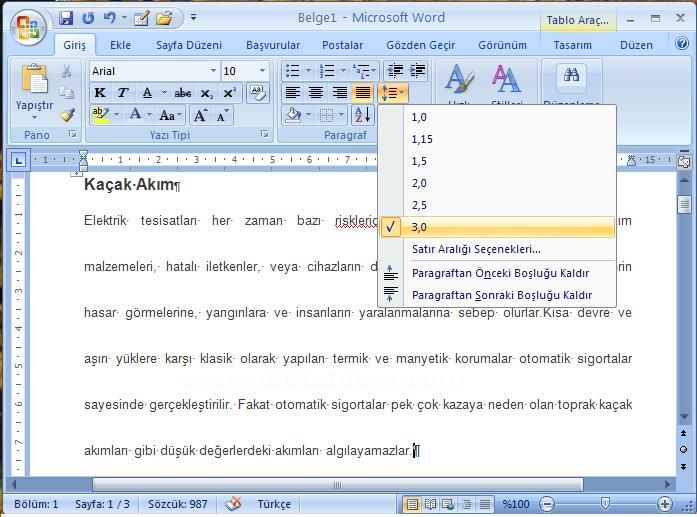The width and height of the screenshot is (697, 517).
Task: Align paragraph left
Action: pos(292,92)
